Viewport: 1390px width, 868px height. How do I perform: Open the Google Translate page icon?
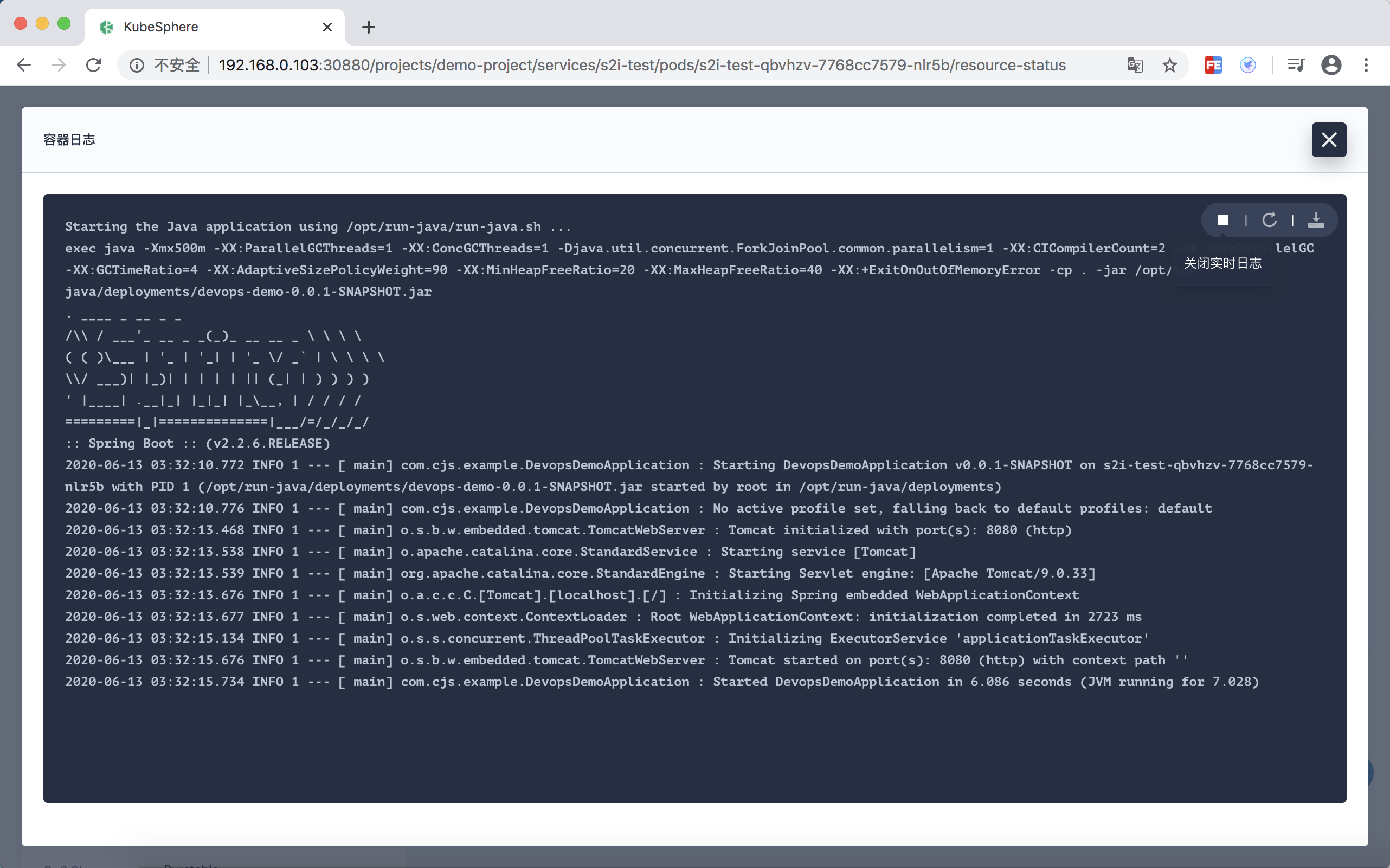pos(1135,65)
